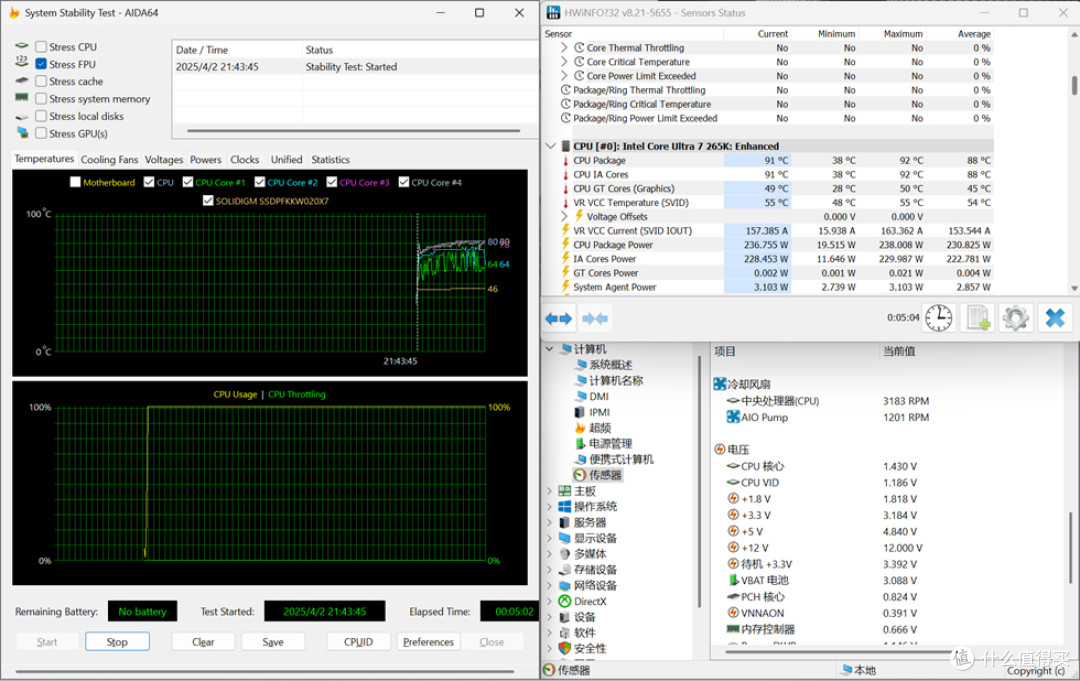1080x681 pixels.
Task: Switch to the Cooling Fans tab
Action: (110, 160)
